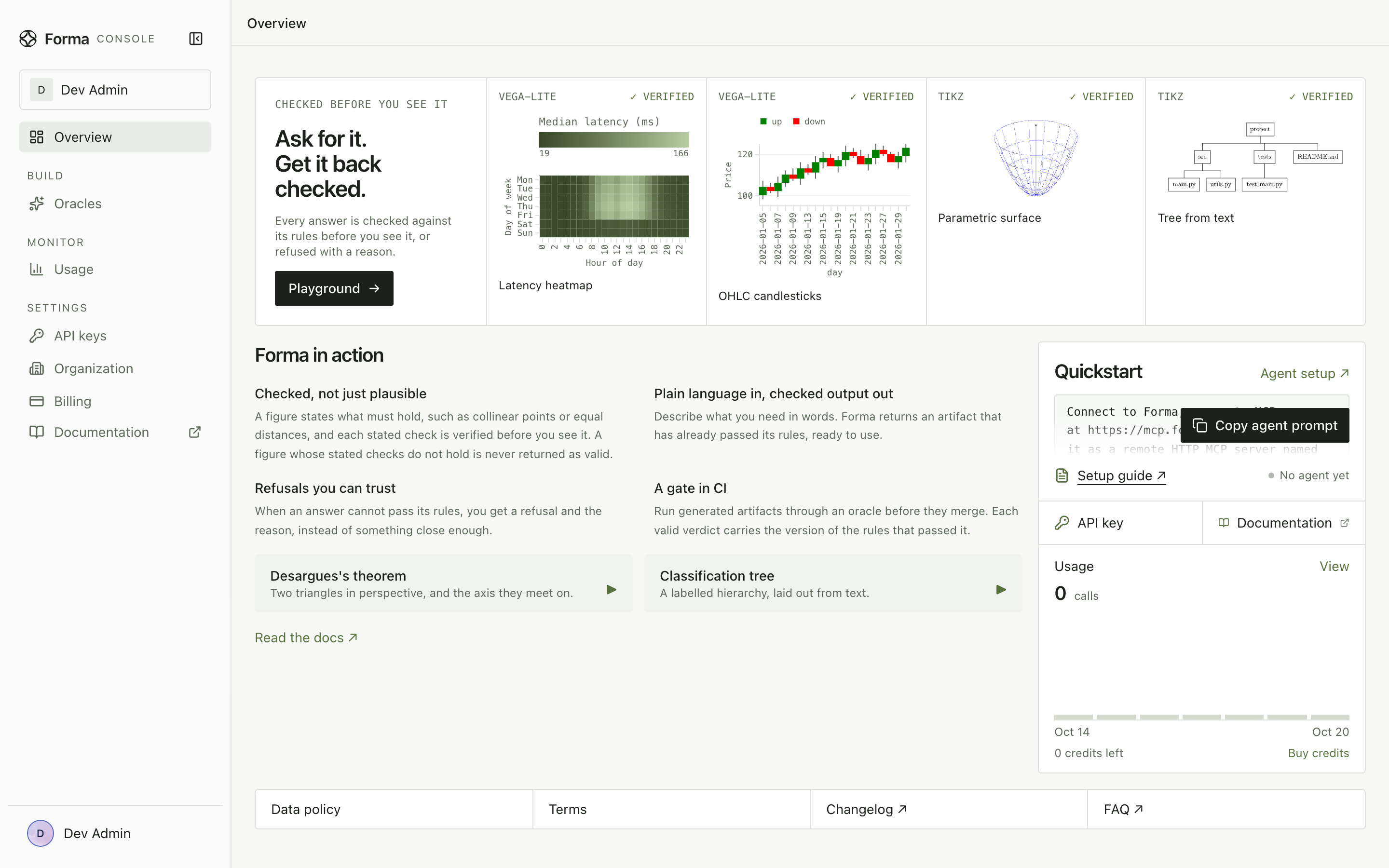Screen dimensions: 1389x868
Task: Click the key icon in Quickstart API key
Action: click(x=1062, y=522)
